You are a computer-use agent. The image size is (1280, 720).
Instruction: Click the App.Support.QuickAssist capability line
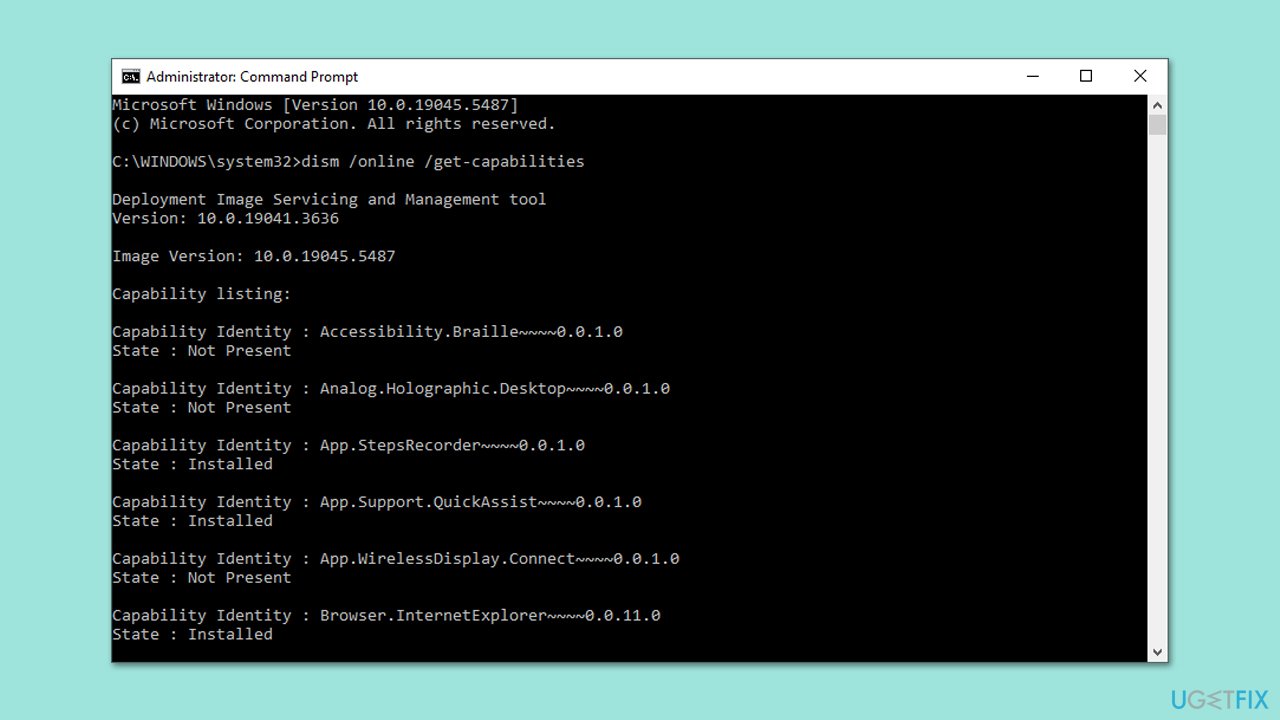[377, 502]
